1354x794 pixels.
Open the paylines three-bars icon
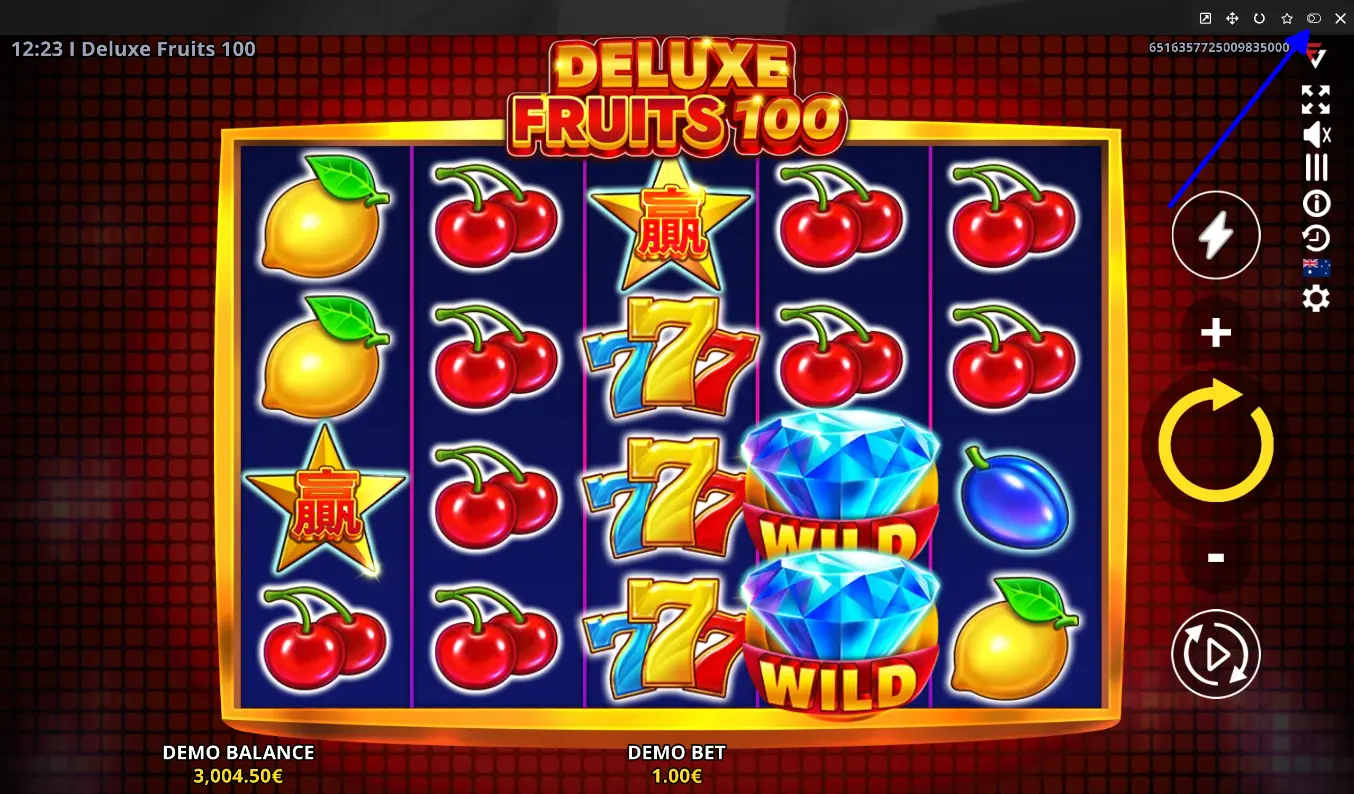pyautogui.click(x=1316, y=167)
